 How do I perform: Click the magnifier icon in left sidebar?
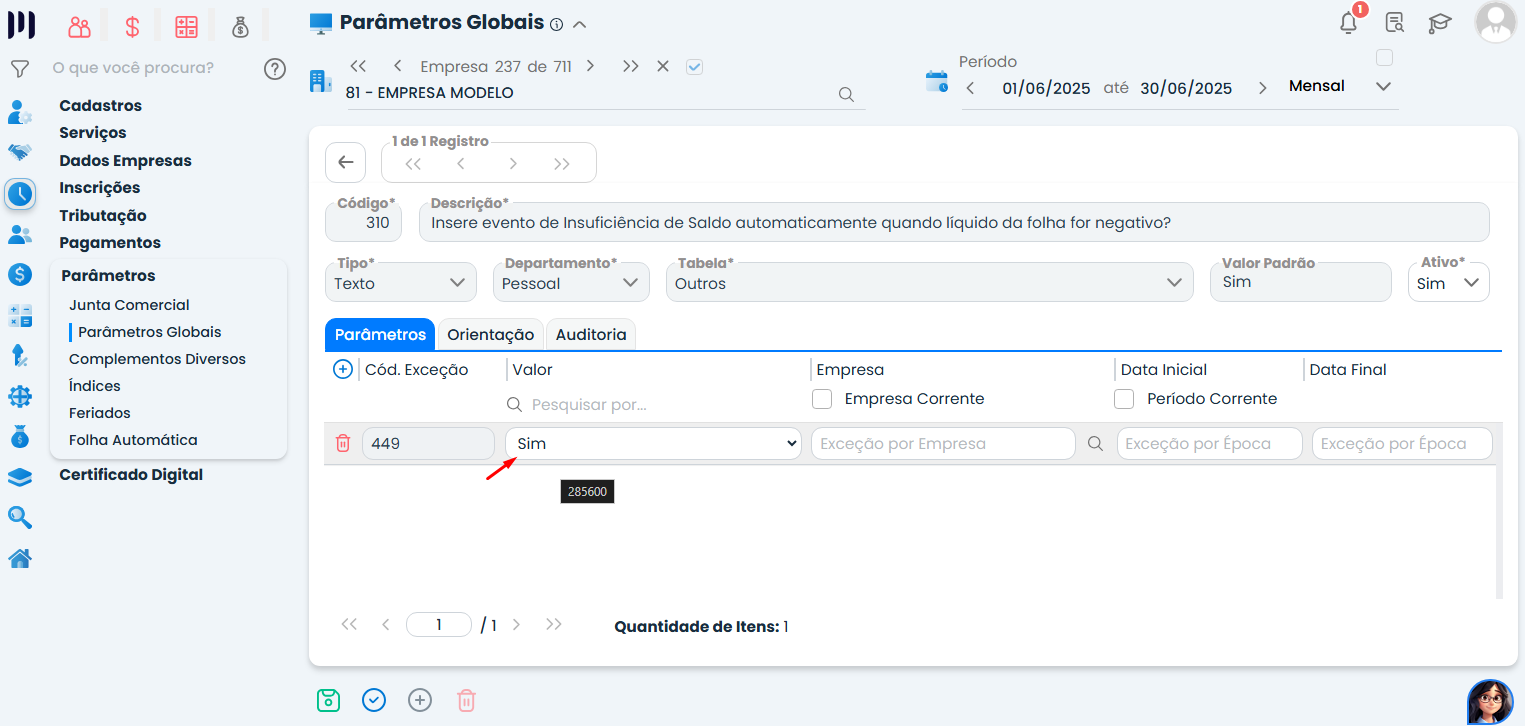point(20,517)
